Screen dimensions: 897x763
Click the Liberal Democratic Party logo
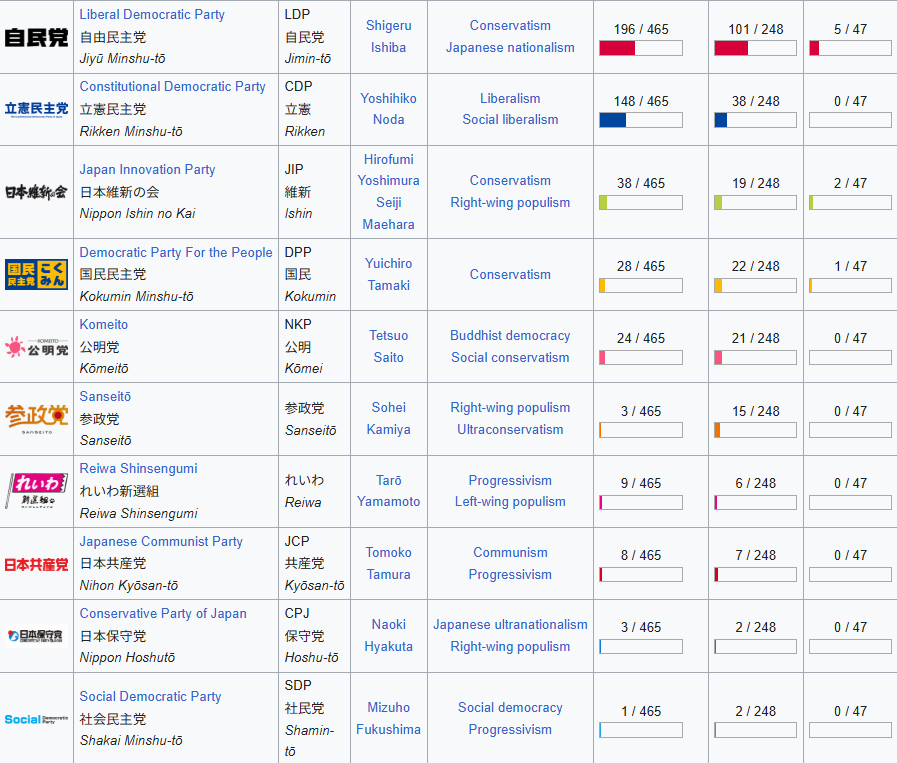[x=37, y=37]
